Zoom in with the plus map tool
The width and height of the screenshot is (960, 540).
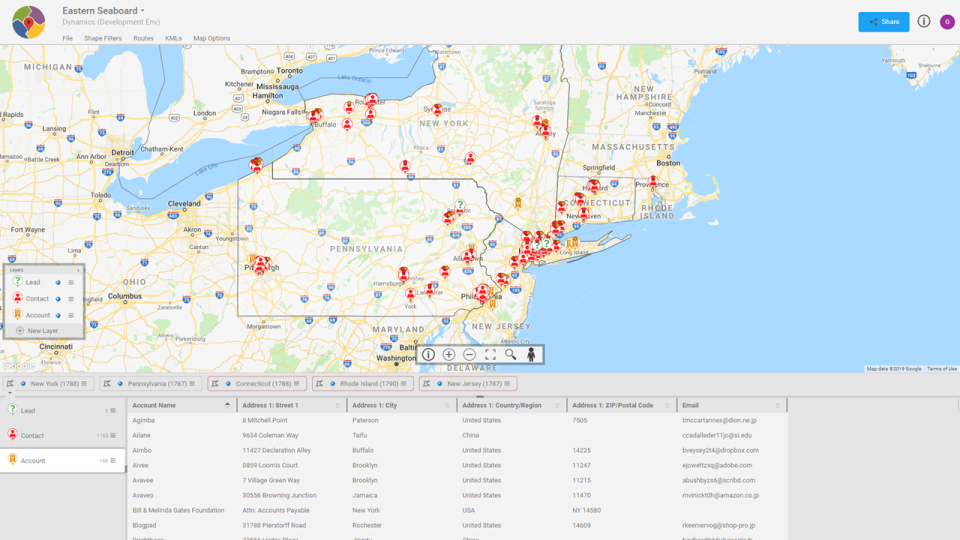click(449, 354)
